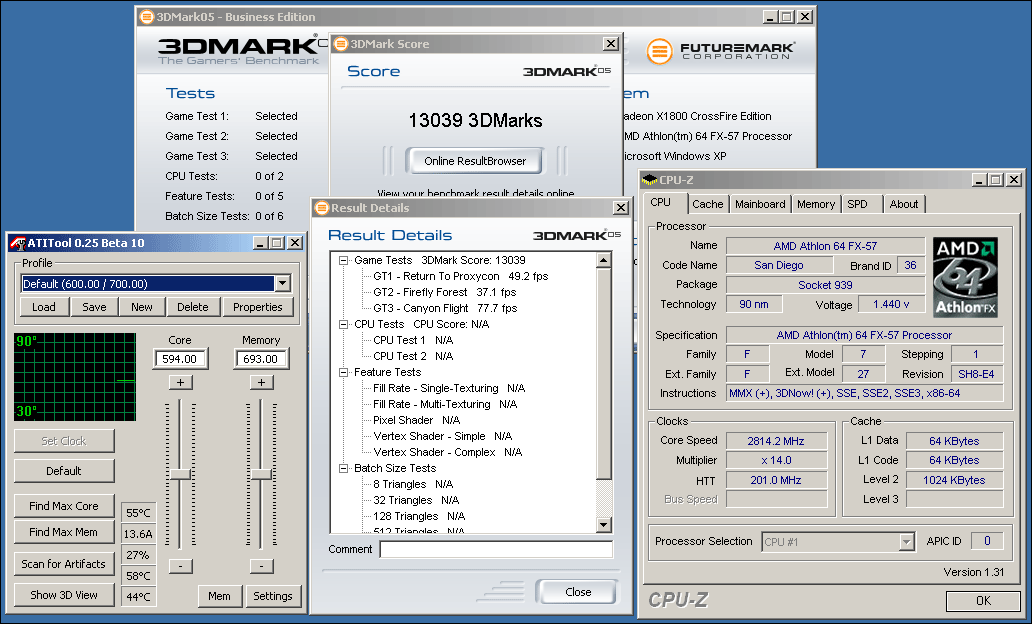This screenshot has width=1032, height=624.
Task: Click the Memory clock value field 693.00
Action: pos(261,359)
